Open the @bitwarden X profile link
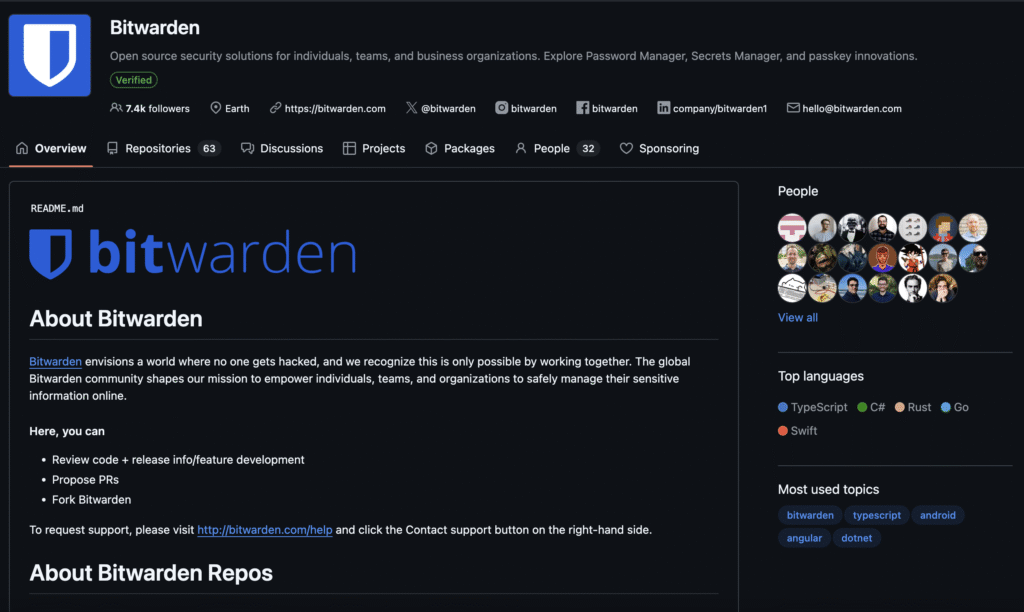 pyautogui.click(x=448, y=108)
